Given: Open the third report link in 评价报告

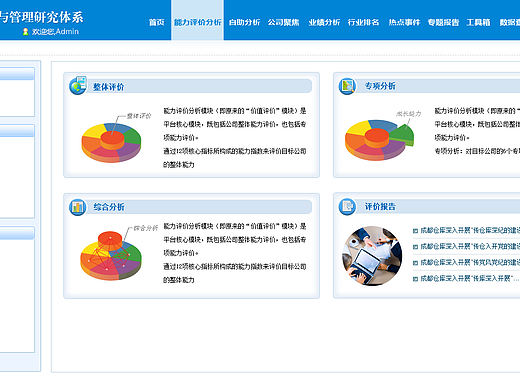Looking at the screenshot, I should (x=470, y=262).
